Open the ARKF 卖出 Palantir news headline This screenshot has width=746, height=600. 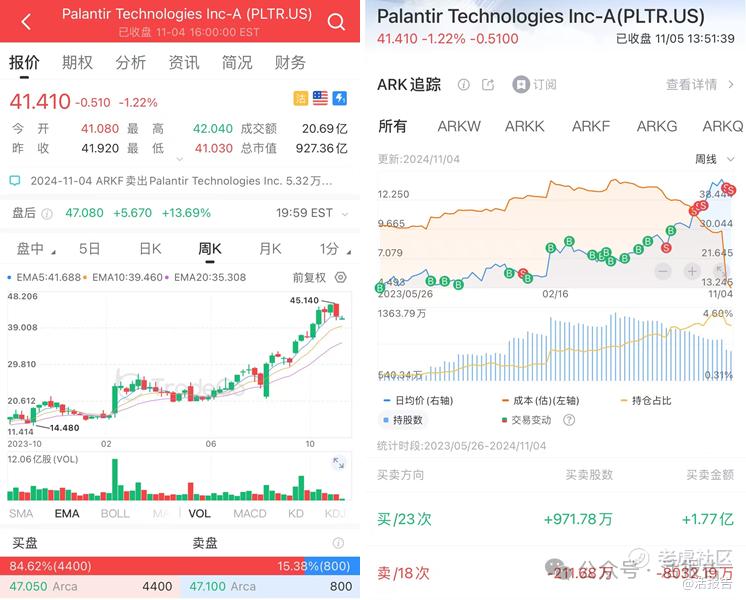tap(182, 181)
